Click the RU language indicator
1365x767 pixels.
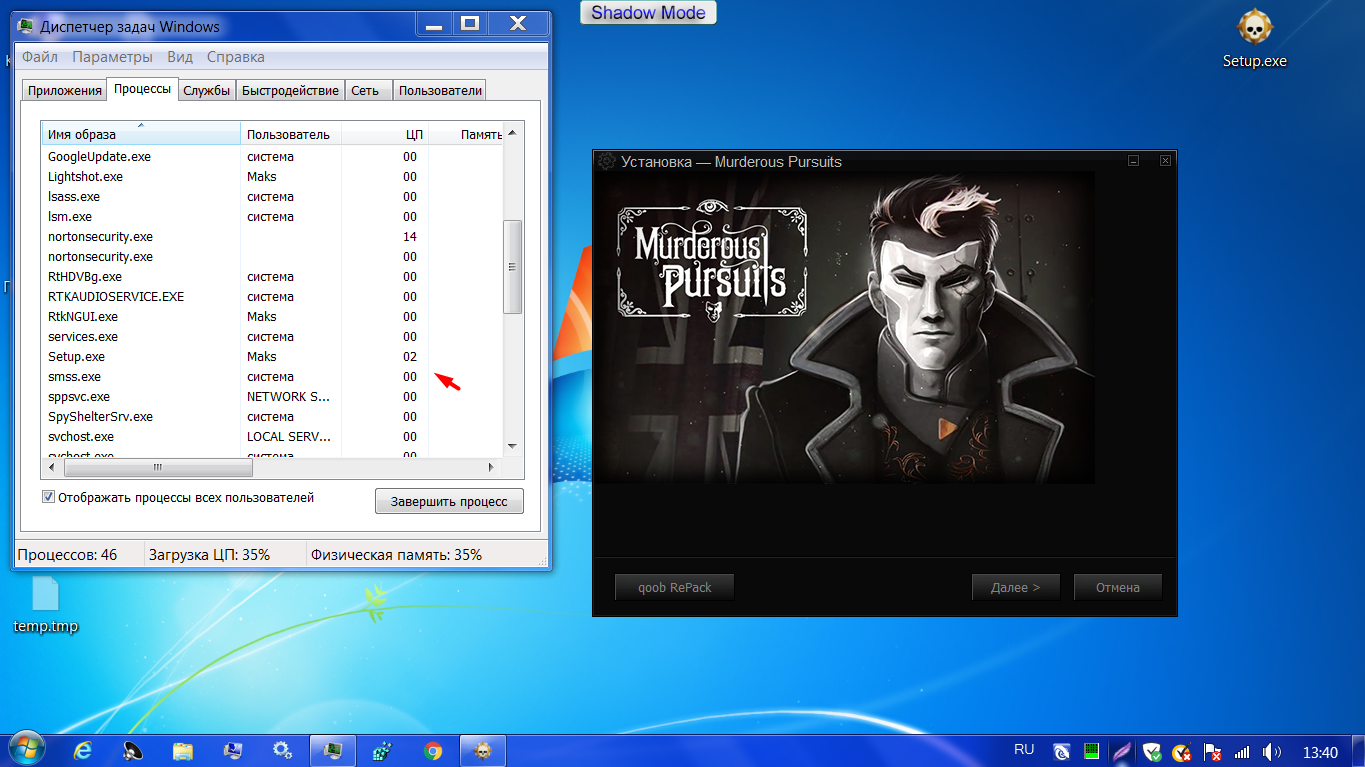tap(1024, 749)
